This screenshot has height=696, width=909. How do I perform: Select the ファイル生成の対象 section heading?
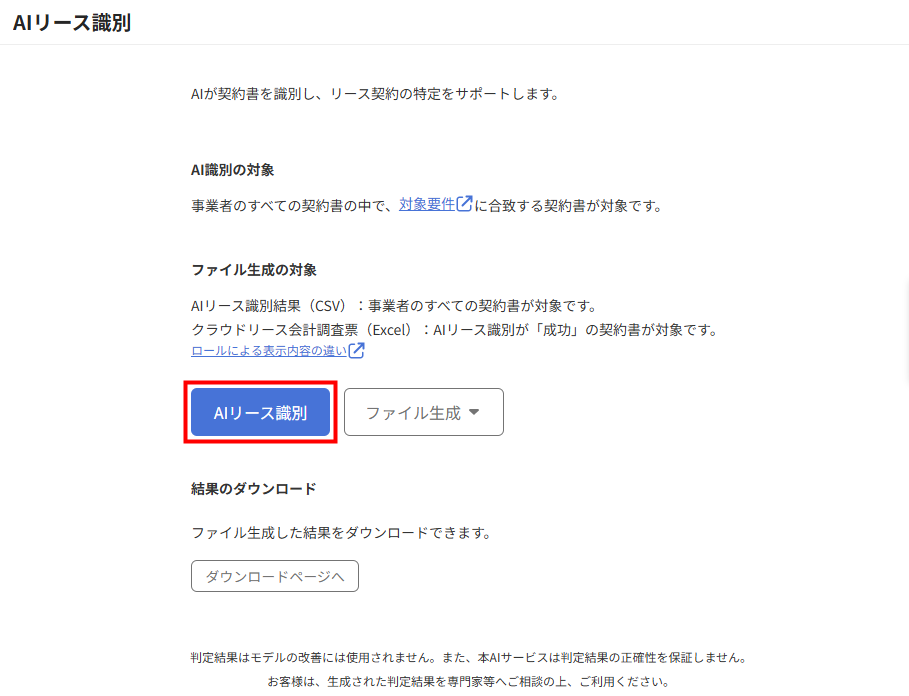254,270
